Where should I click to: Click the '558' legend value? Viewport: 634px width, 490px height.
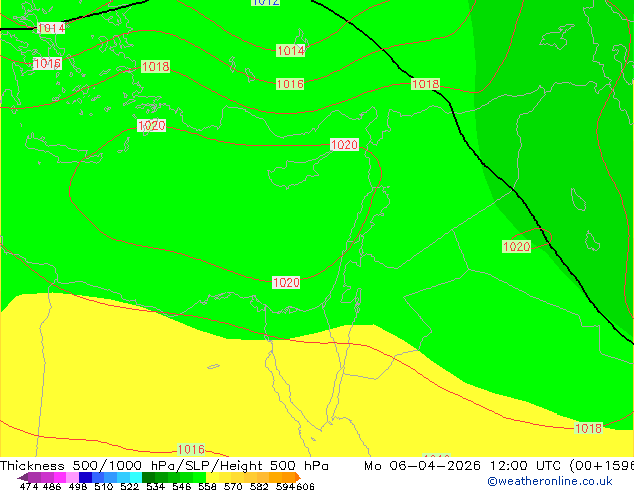(x=207, y=486)
